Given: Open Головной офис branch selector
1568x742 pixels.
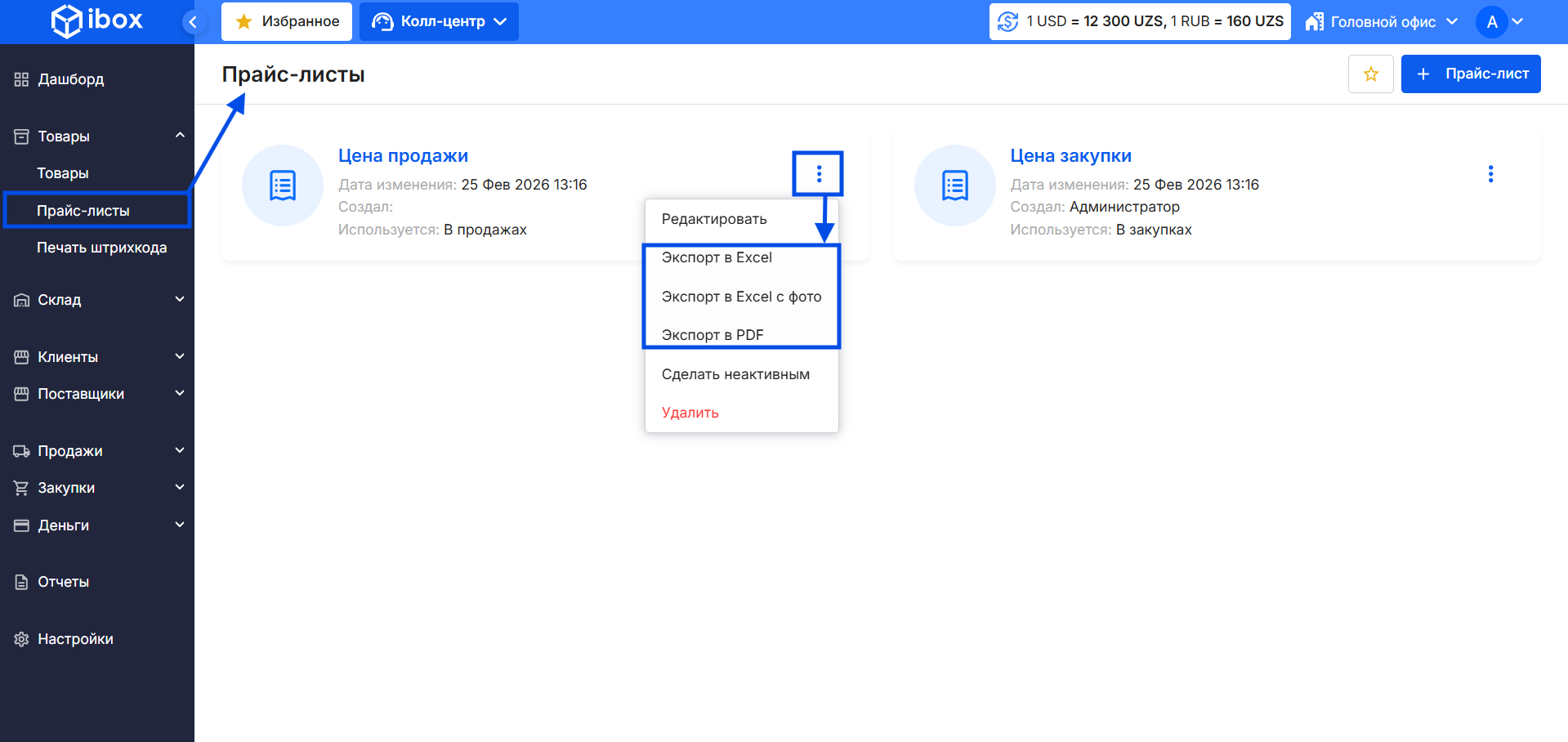Looking at the screenshot, I should pyautogui.click(x=1381, y=22).
